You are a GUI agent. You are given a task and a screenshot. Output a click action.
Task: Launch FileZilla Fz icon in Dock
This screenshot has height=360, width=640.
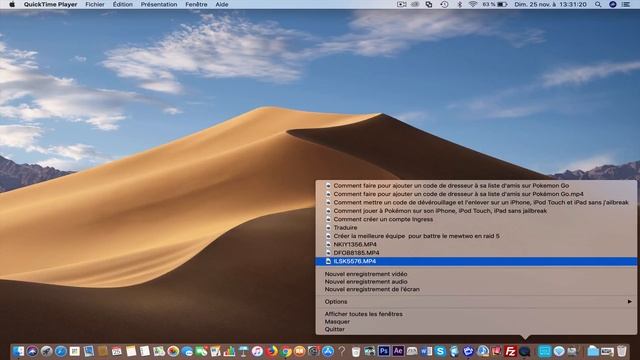(510, 351)
